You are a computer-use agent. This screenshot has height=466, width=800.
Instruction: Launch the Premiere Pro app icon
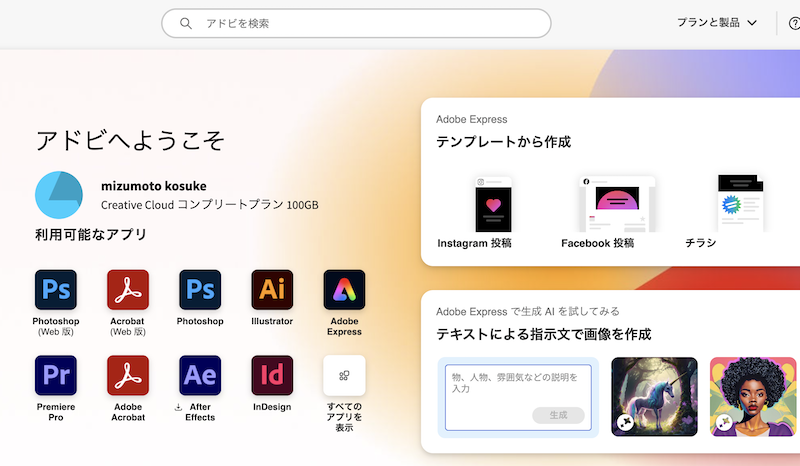tap(56, 376)
